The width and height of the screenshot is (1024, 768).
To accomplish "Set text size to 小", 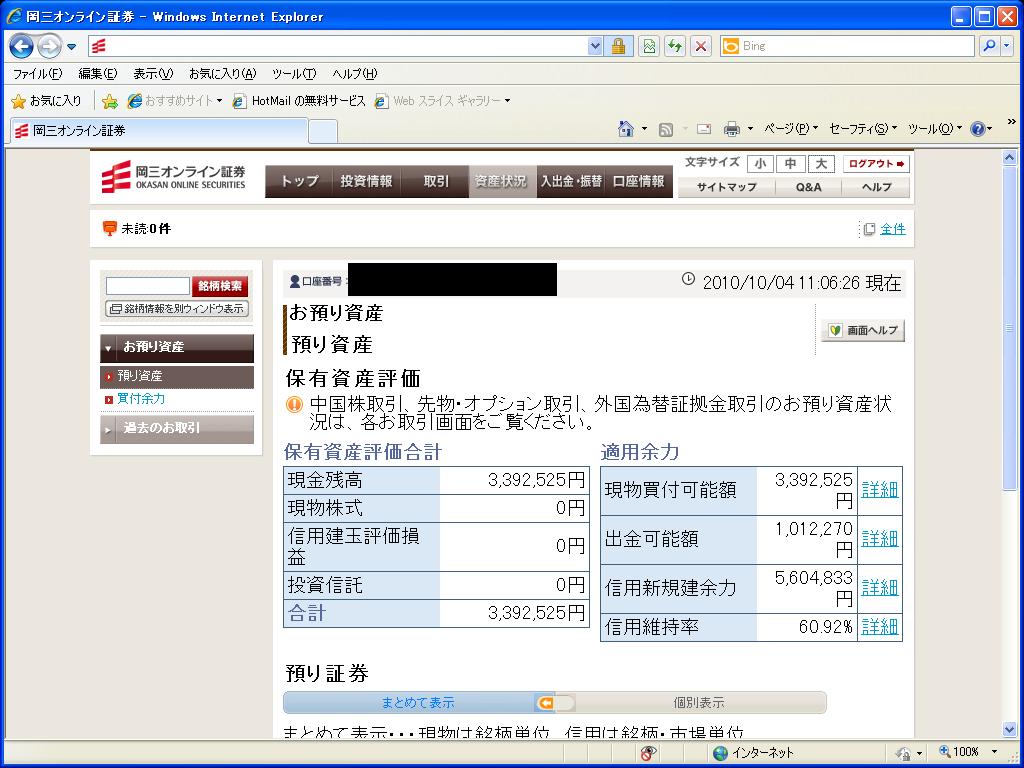I will pos(760,163).
